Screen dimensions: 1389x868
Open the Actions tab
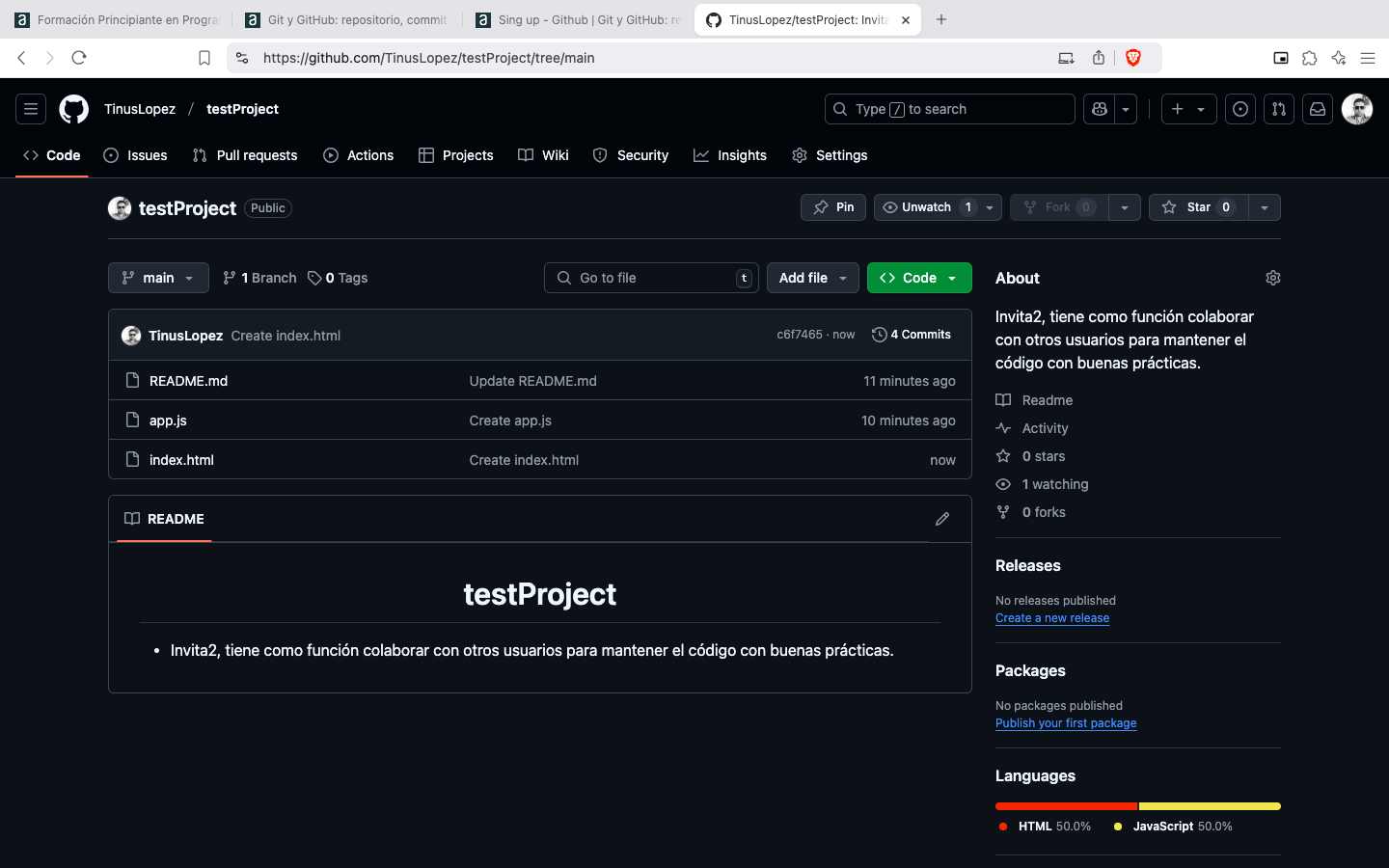[x=359, y=155]
